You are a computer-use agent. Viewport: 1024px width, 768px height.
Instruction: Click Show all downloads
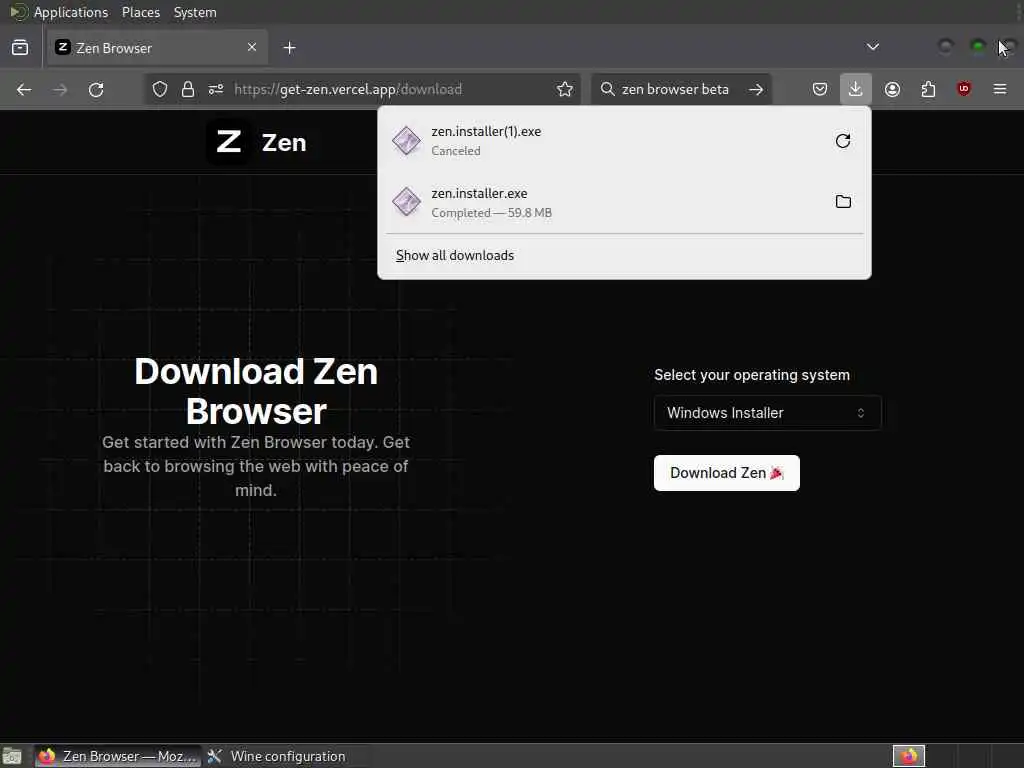coord(455,255)
